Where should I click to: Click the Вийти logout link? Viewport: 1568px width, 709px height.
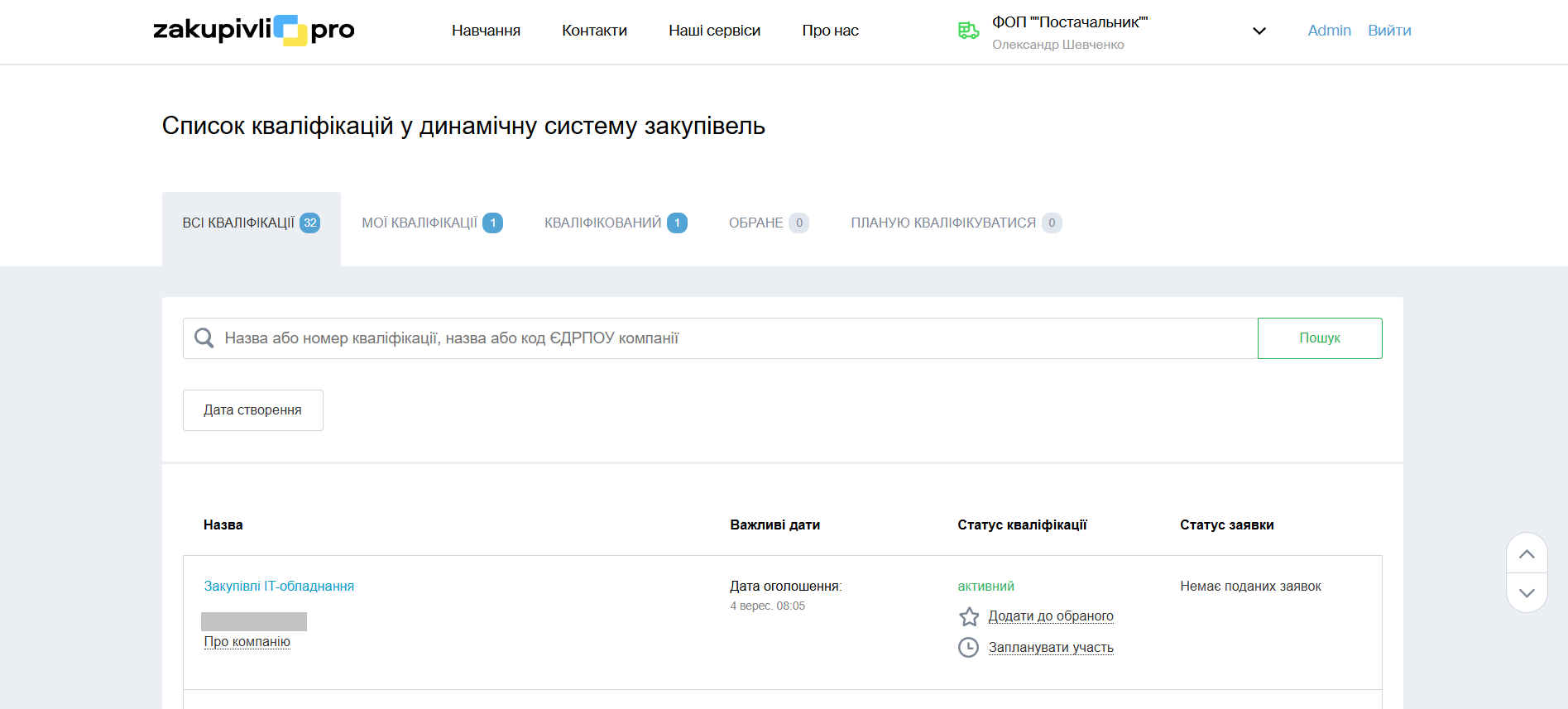[x=1388, y=31]
